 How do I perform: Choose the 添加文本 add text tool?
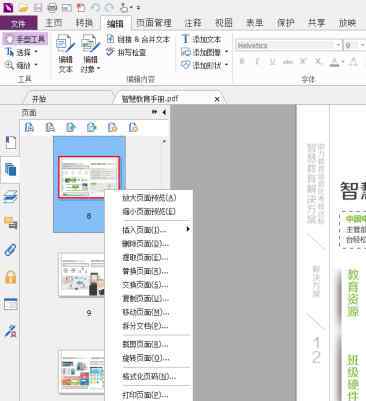click(x=201, y=39)
